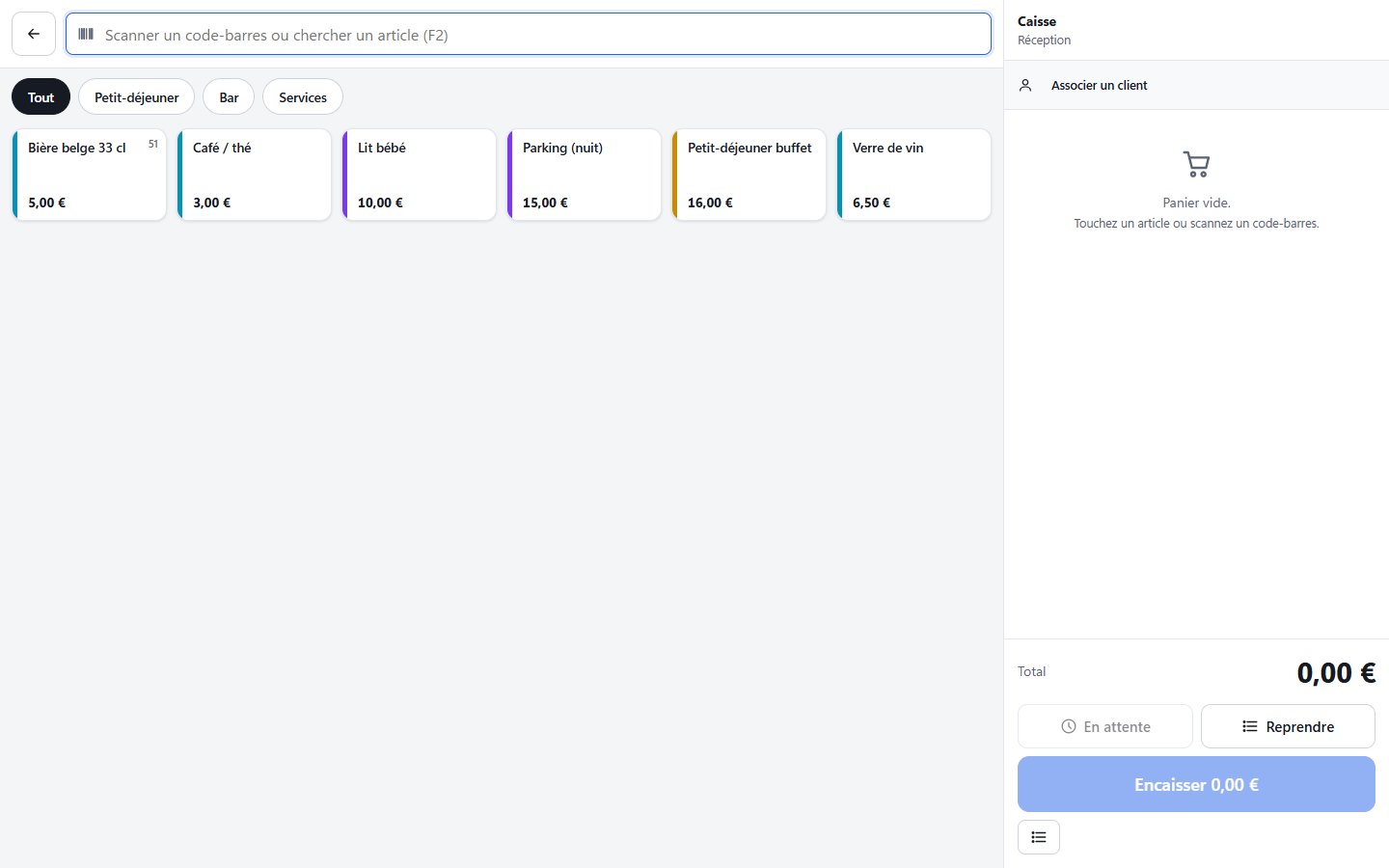Click the 'Touchez un article' hint text

1196,223
